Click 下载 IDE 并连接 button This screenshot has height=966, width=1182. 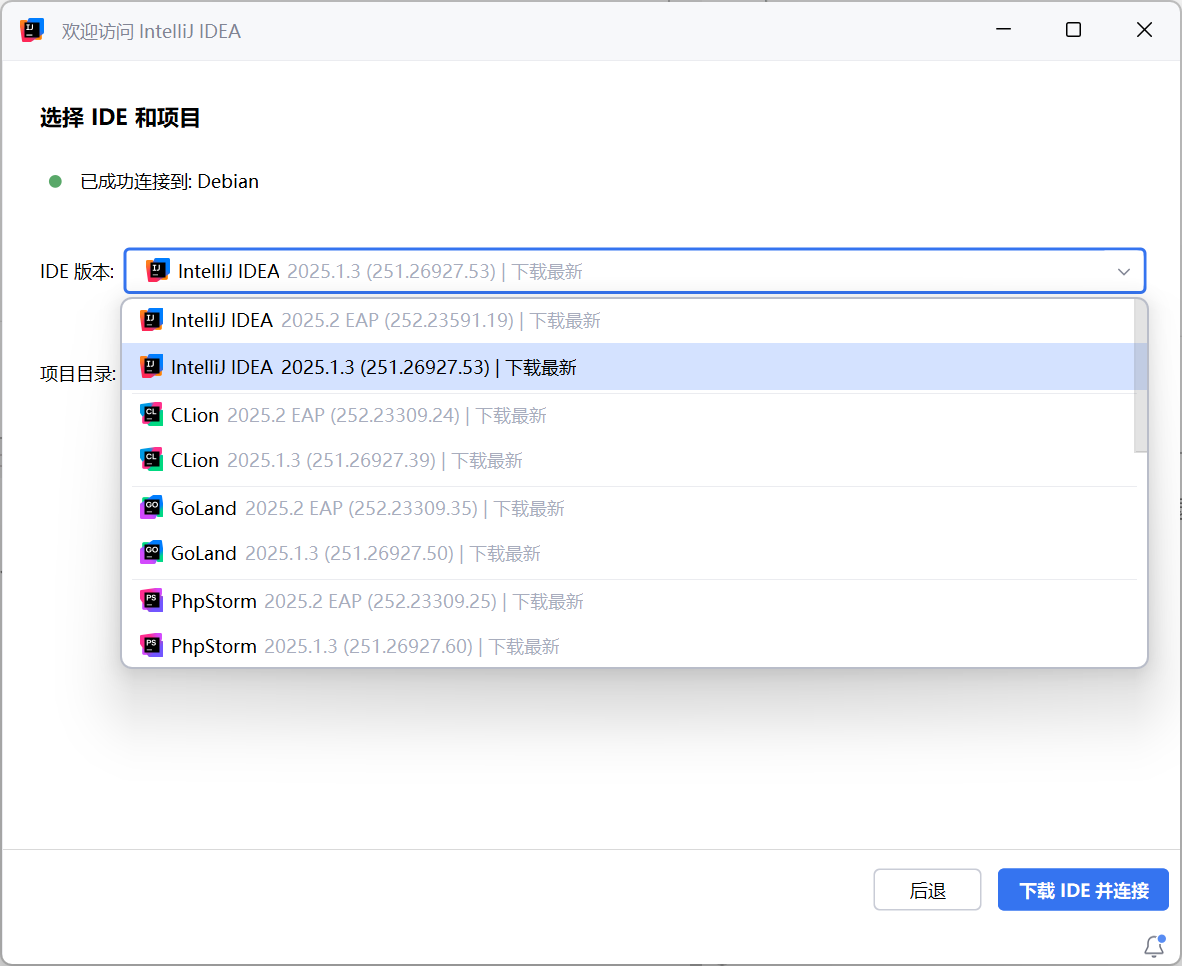(1083, 890)
